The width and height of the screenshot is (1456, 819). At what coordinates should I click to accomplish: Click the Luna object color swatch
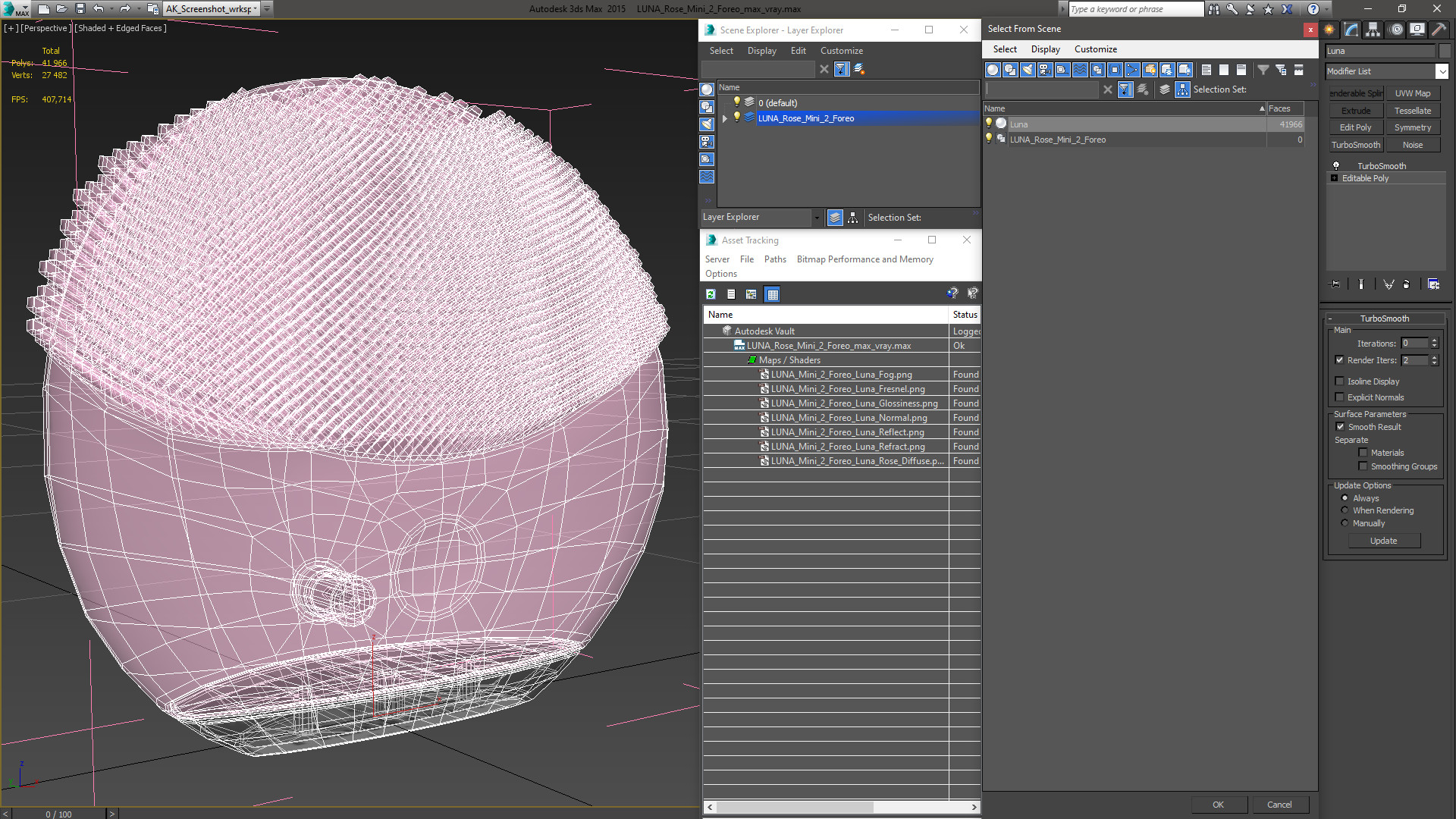1445,51
